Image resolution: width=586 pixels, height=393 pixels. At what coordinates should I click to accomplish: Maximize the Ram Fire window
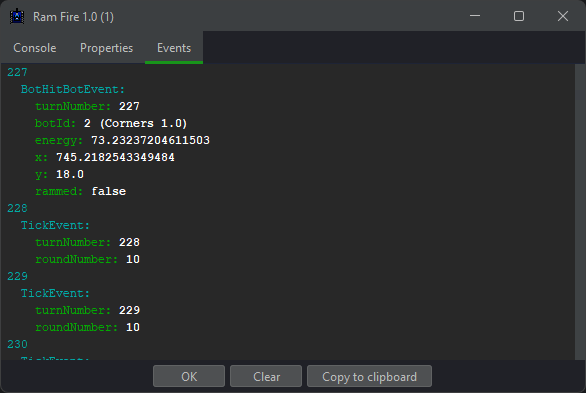coord(519,16)
